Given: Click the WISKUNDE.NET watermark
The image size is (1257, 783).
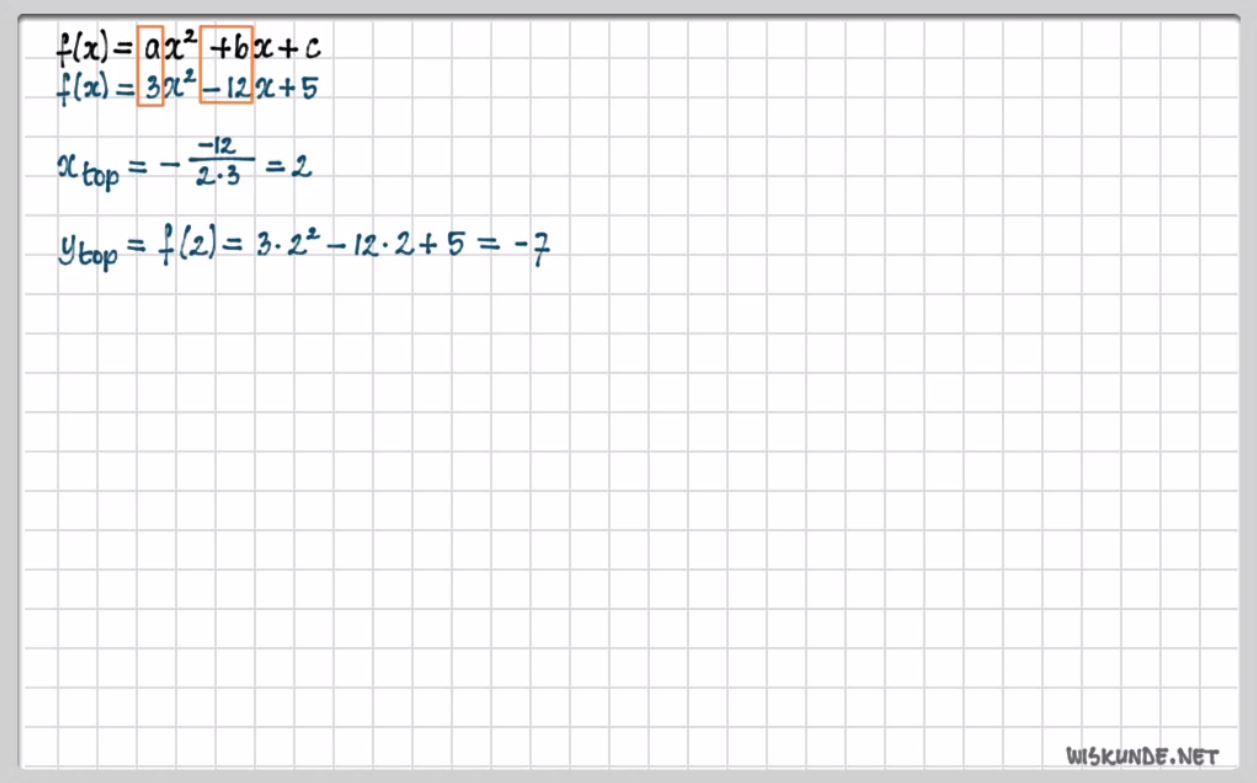Looking at the screenshot, I should (1142, 755).
